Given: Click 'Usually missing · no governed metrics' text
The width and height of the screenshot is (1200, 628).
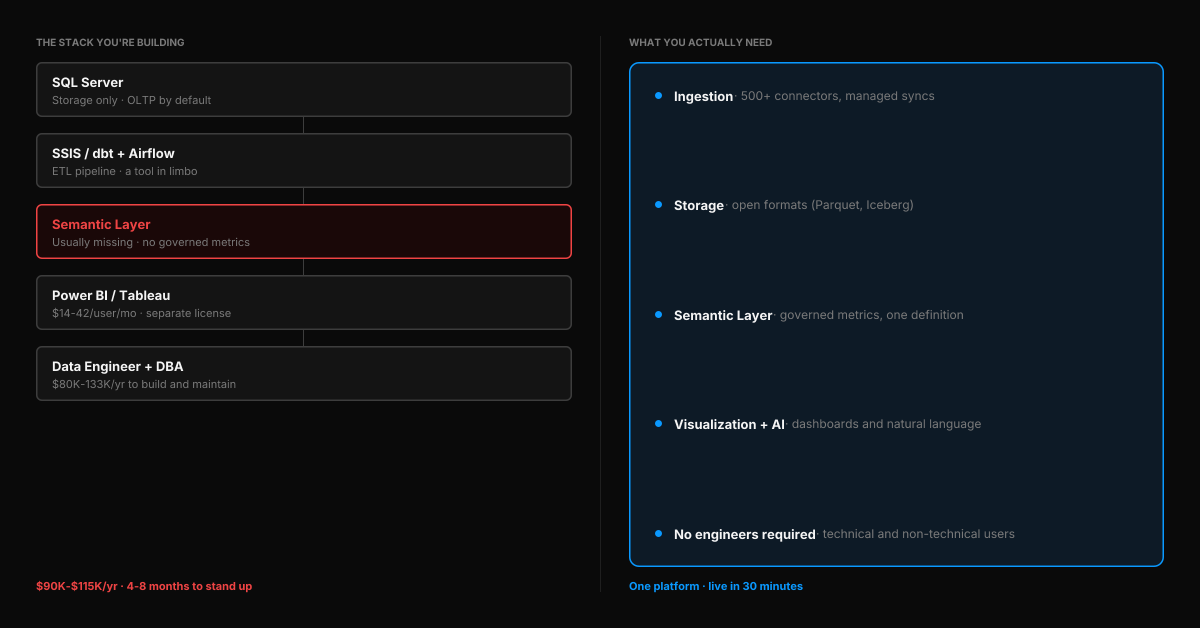Looking at the screenshot, I should click(x=151, y=242).
